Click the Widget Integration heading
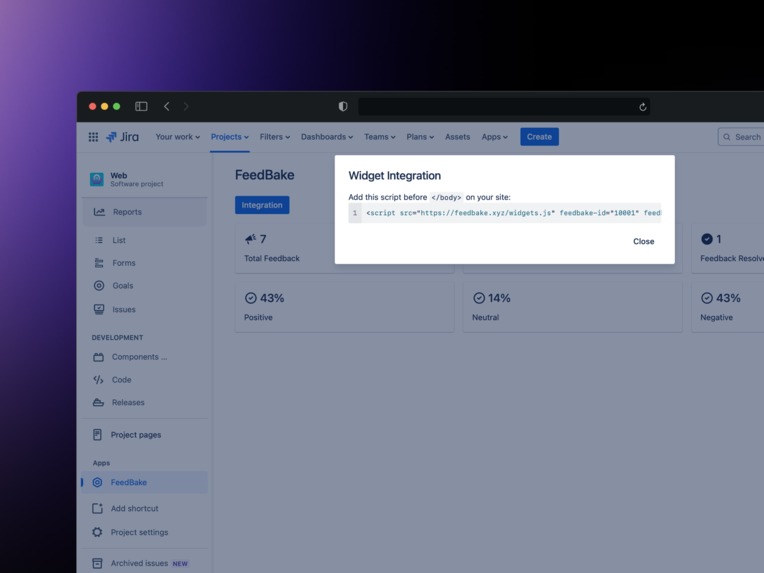 [x=395, y=176]
